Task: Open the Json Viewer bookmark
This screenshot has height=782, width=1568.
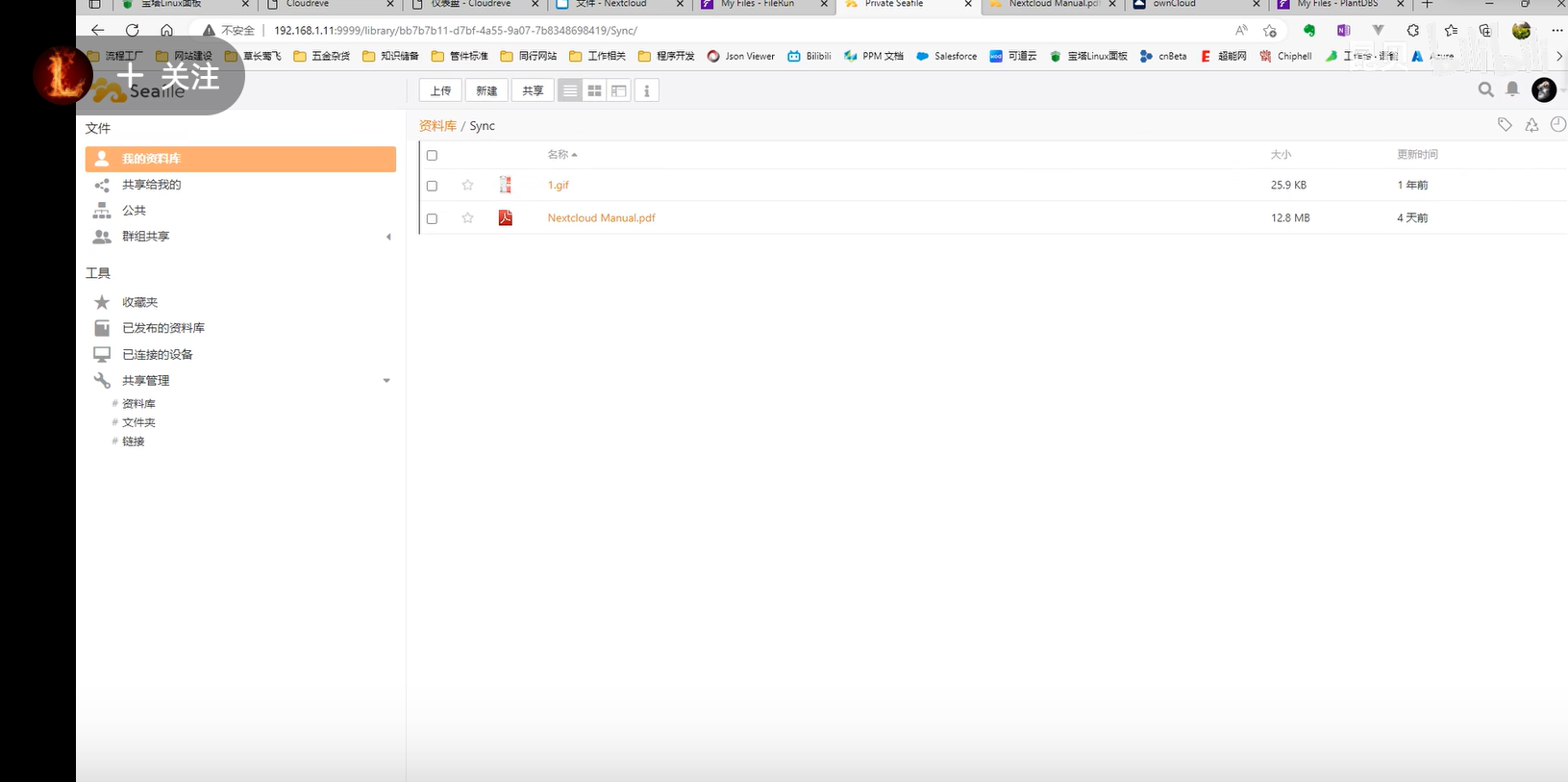Action: pyautogui.click(x=740, y=56)
